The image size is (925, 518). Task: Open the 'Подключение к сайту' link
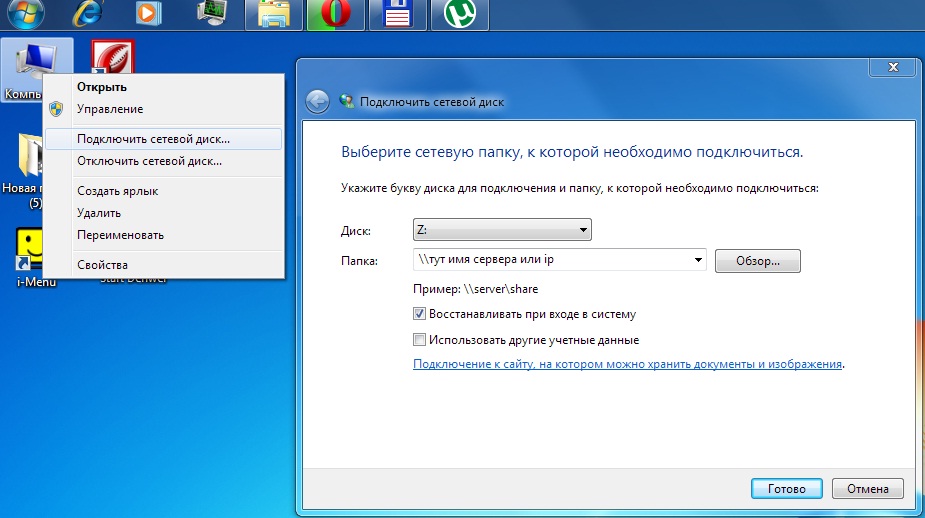[x=628, y=365]
